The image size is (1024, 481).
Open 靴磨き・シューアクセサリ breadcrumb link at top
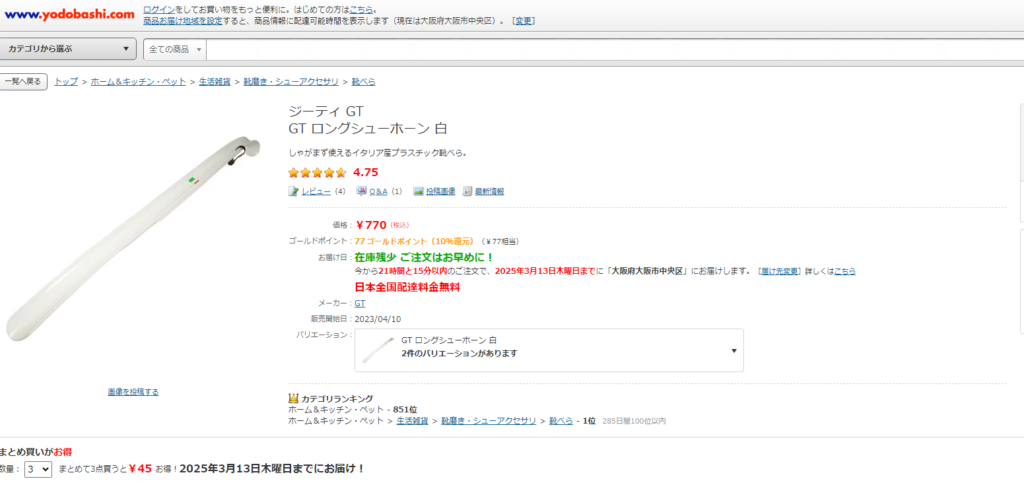click(x=291, y=82)
